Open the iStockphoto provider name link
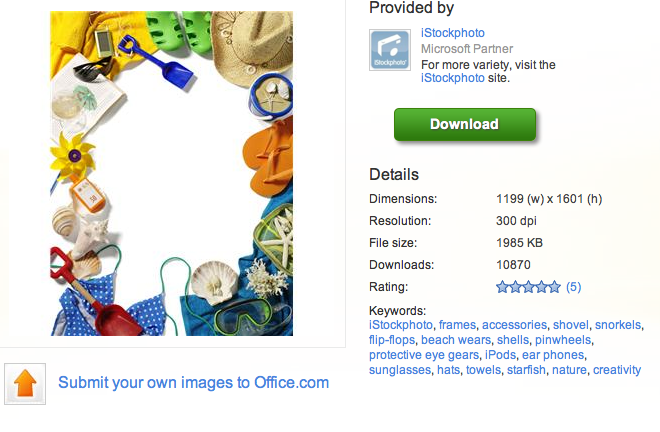 (x=452, y=33)
